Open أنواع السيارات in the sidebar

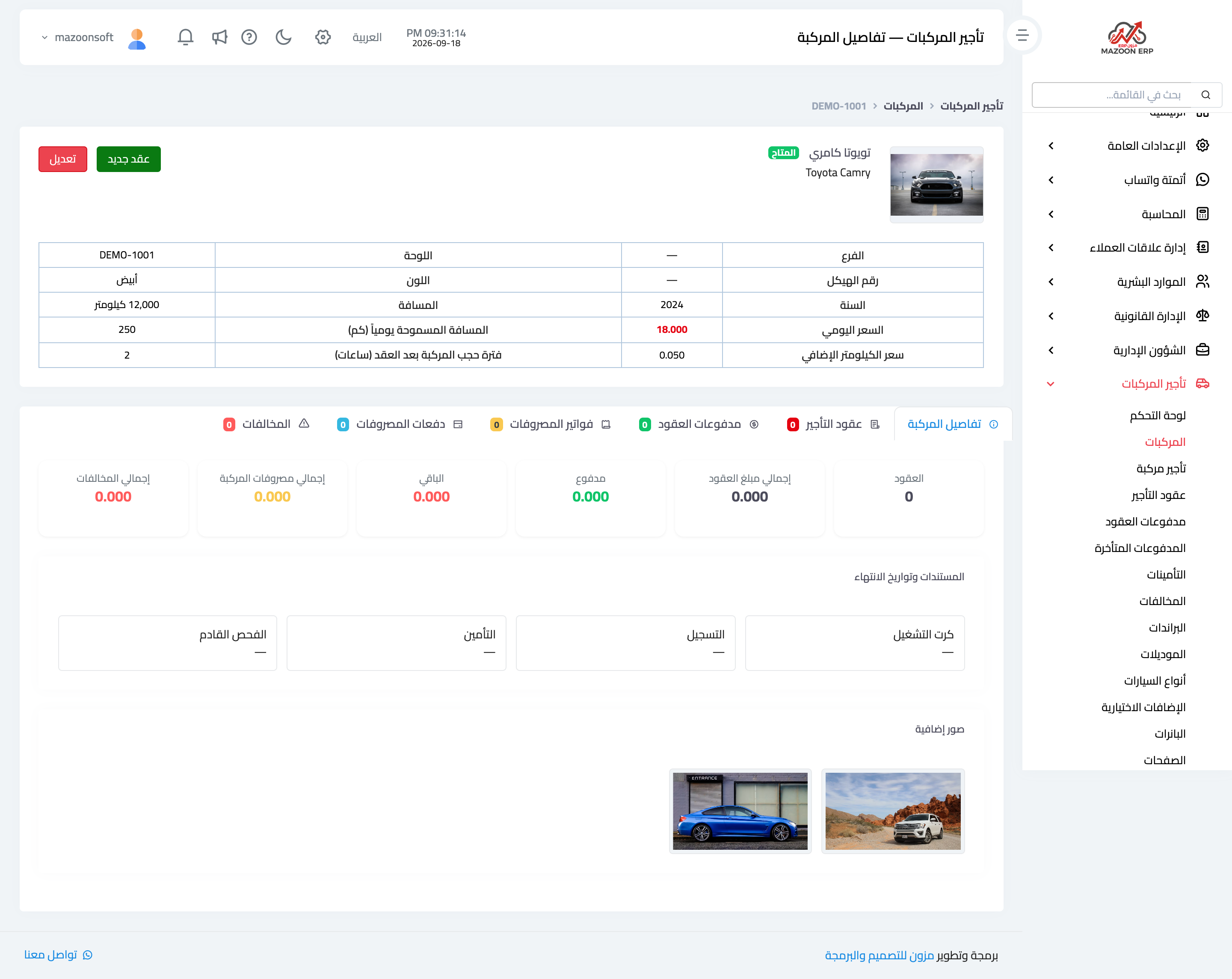pos(1155,681)
